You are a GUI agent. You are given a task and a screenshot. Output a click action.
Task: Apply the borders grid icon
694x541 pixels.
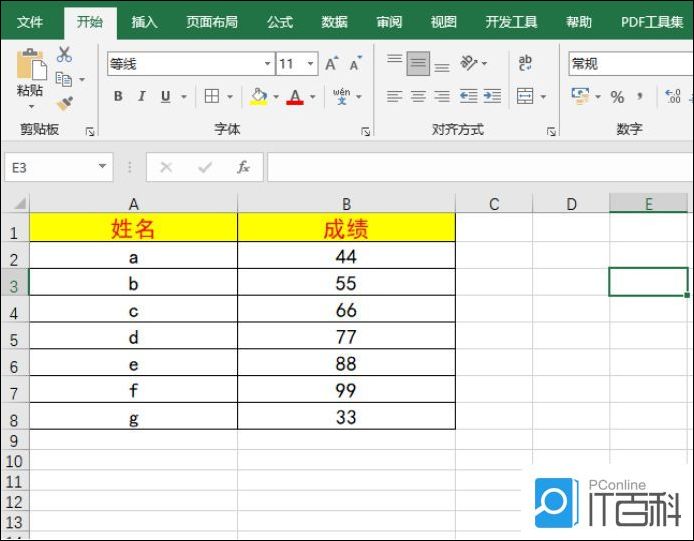212,96
